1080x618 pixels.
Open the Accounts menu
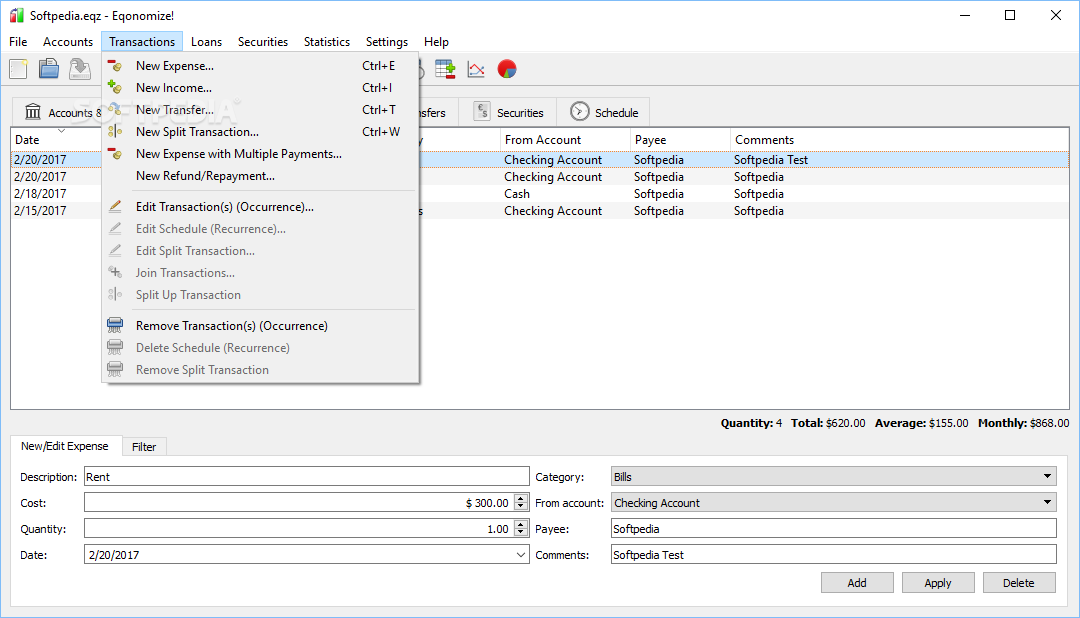(x=68, y=42)
